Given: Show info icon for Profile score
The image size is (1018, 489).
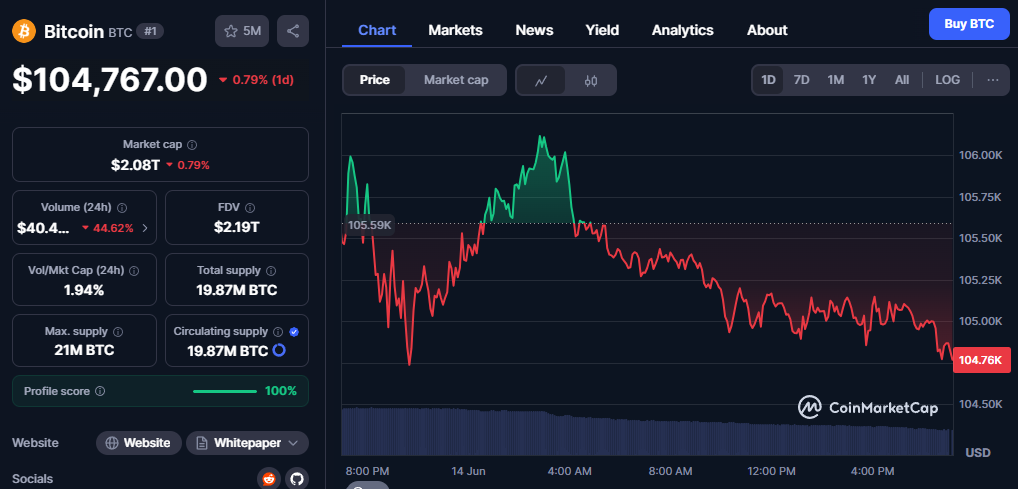Looking at the screenshot, I should (100, 392).
